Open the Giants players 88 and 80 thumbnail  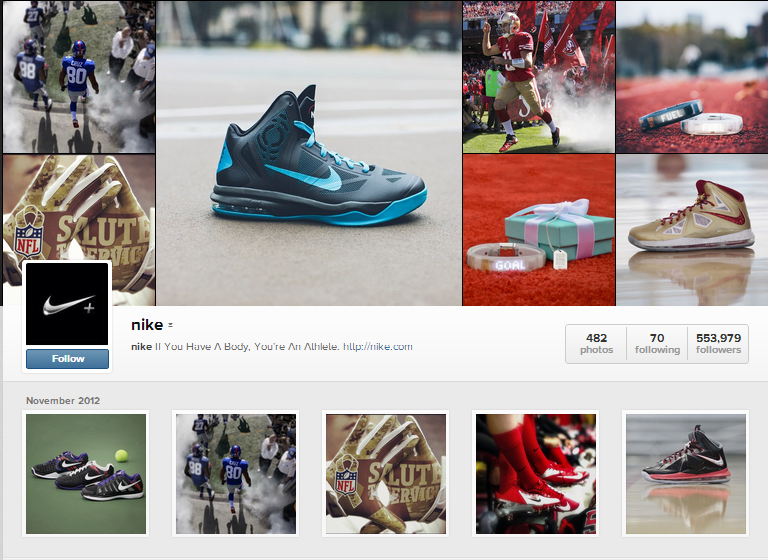point(236,474)
